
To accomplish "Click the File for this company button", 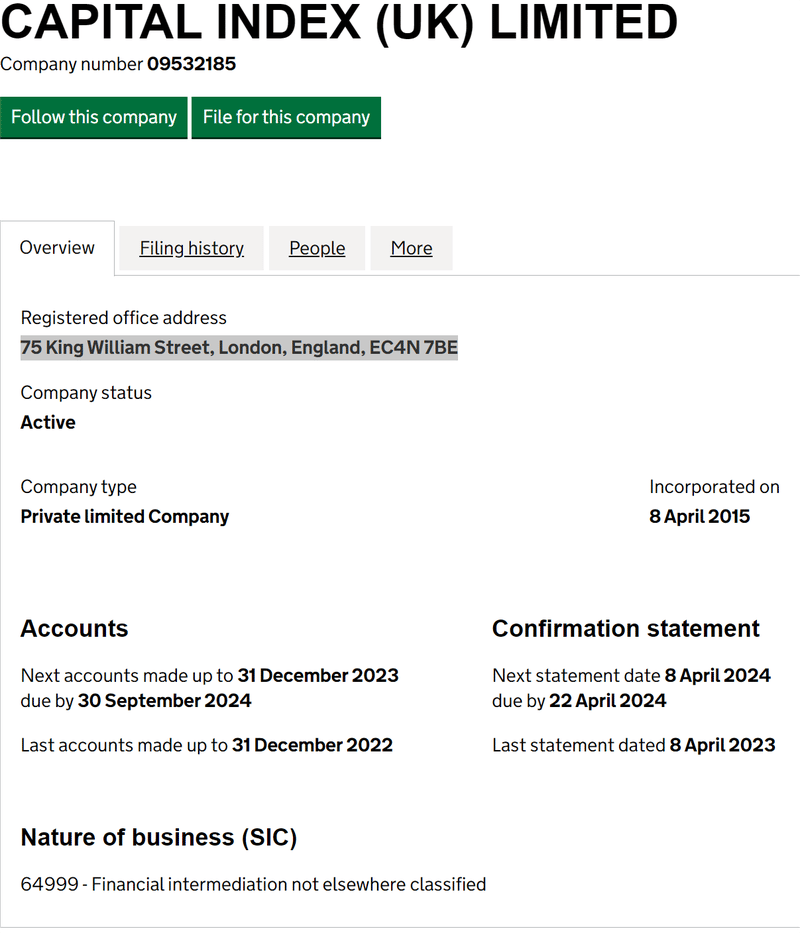I will click(286, 117).
